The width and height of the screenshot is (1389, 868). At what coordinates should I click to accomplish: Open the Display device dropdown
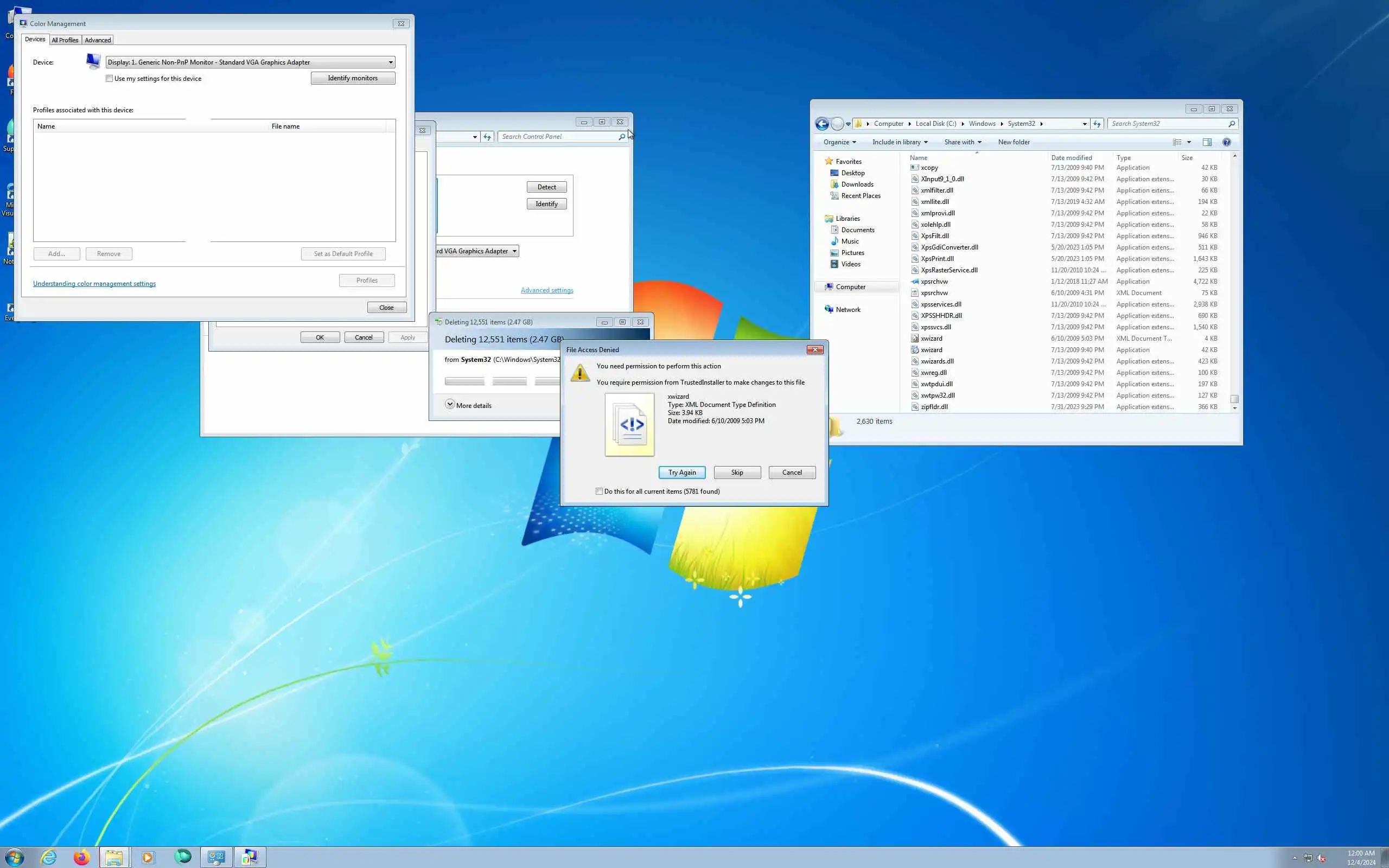pyautogui.click(x=390, y=62)
